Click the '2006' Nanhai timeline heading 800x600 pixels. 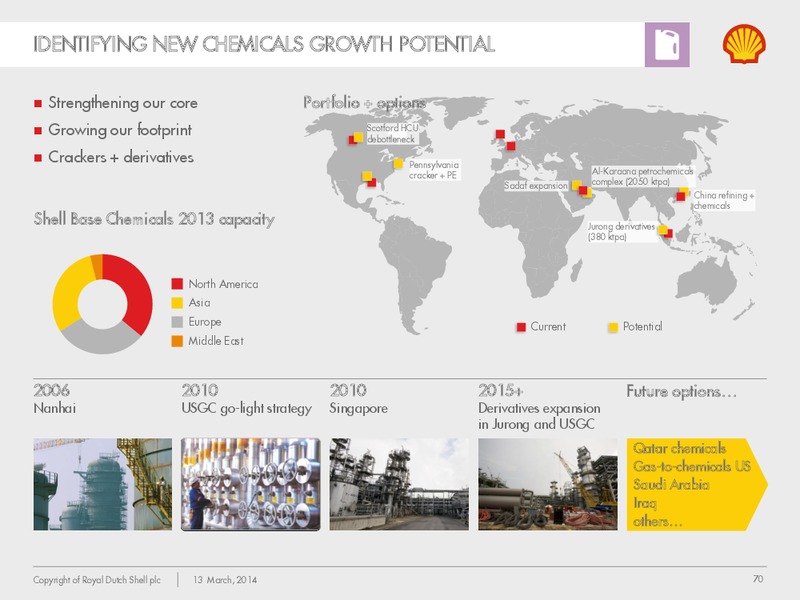52,390
